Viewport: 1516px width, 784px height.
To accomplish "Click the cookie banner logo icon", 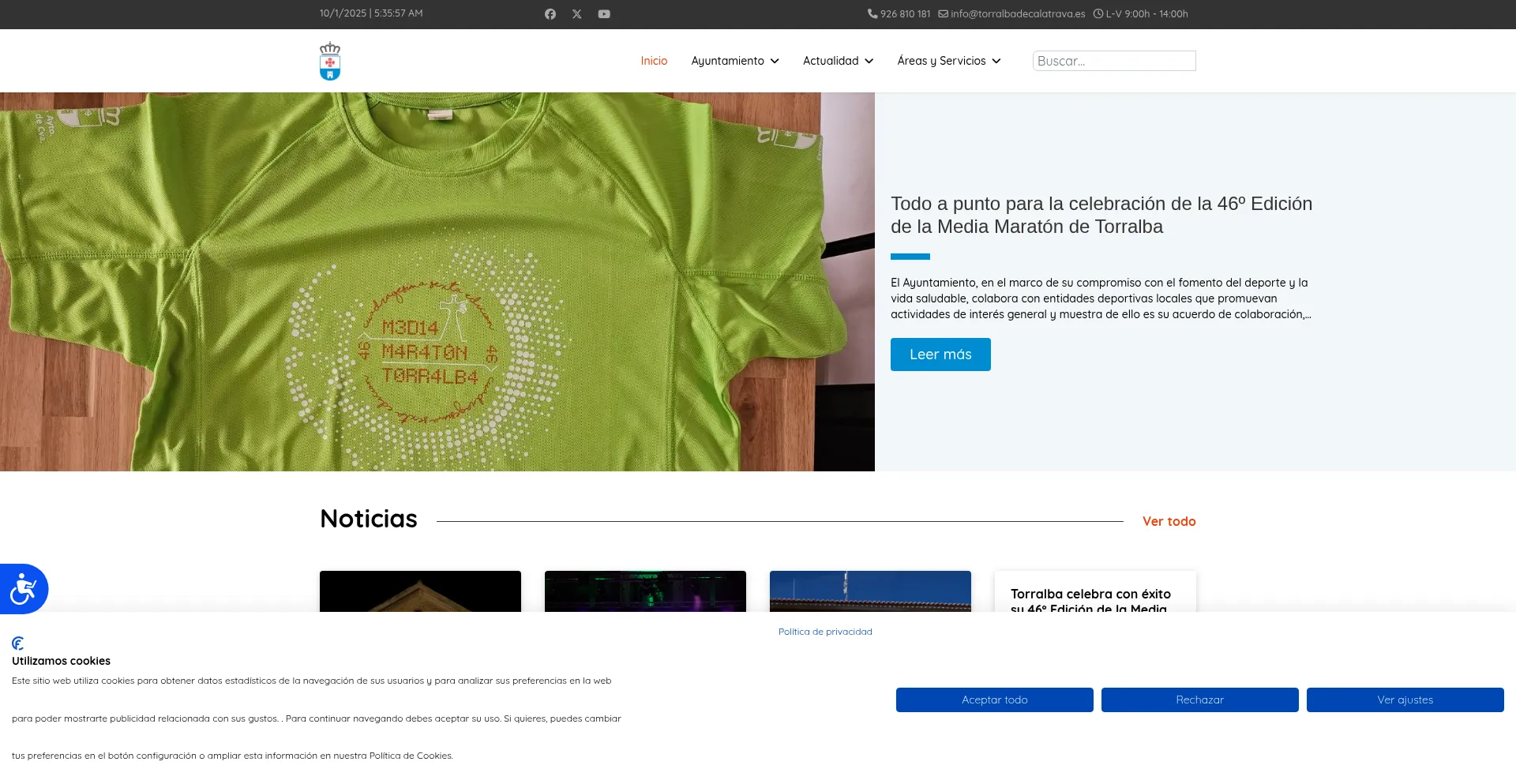I will (x=18, y=643).
